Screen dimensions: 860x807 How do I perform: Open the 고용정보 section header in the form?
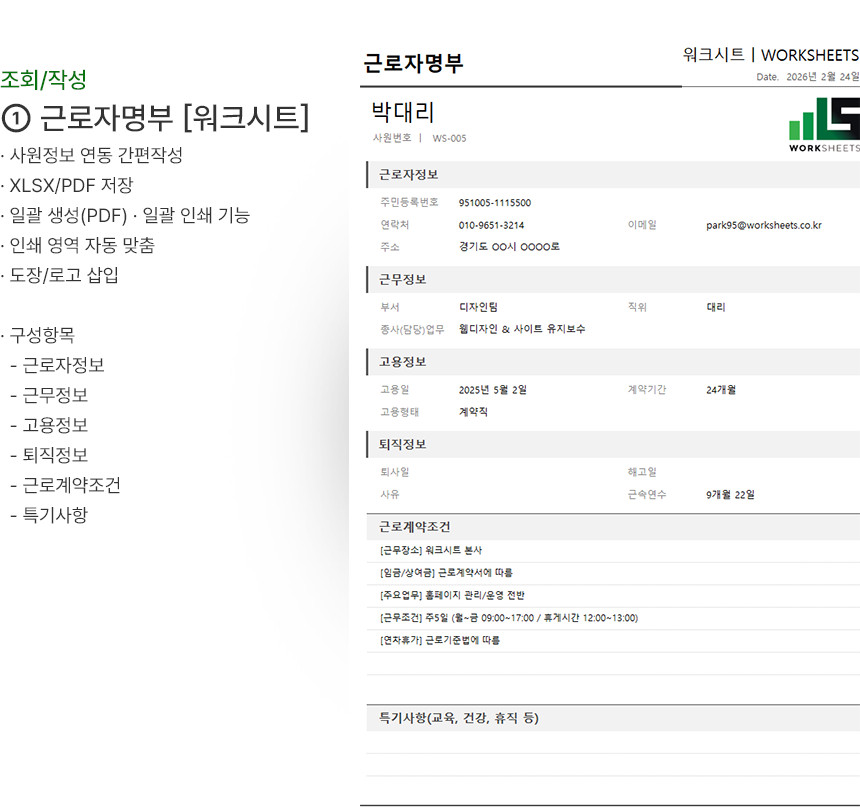pos(402,362)
